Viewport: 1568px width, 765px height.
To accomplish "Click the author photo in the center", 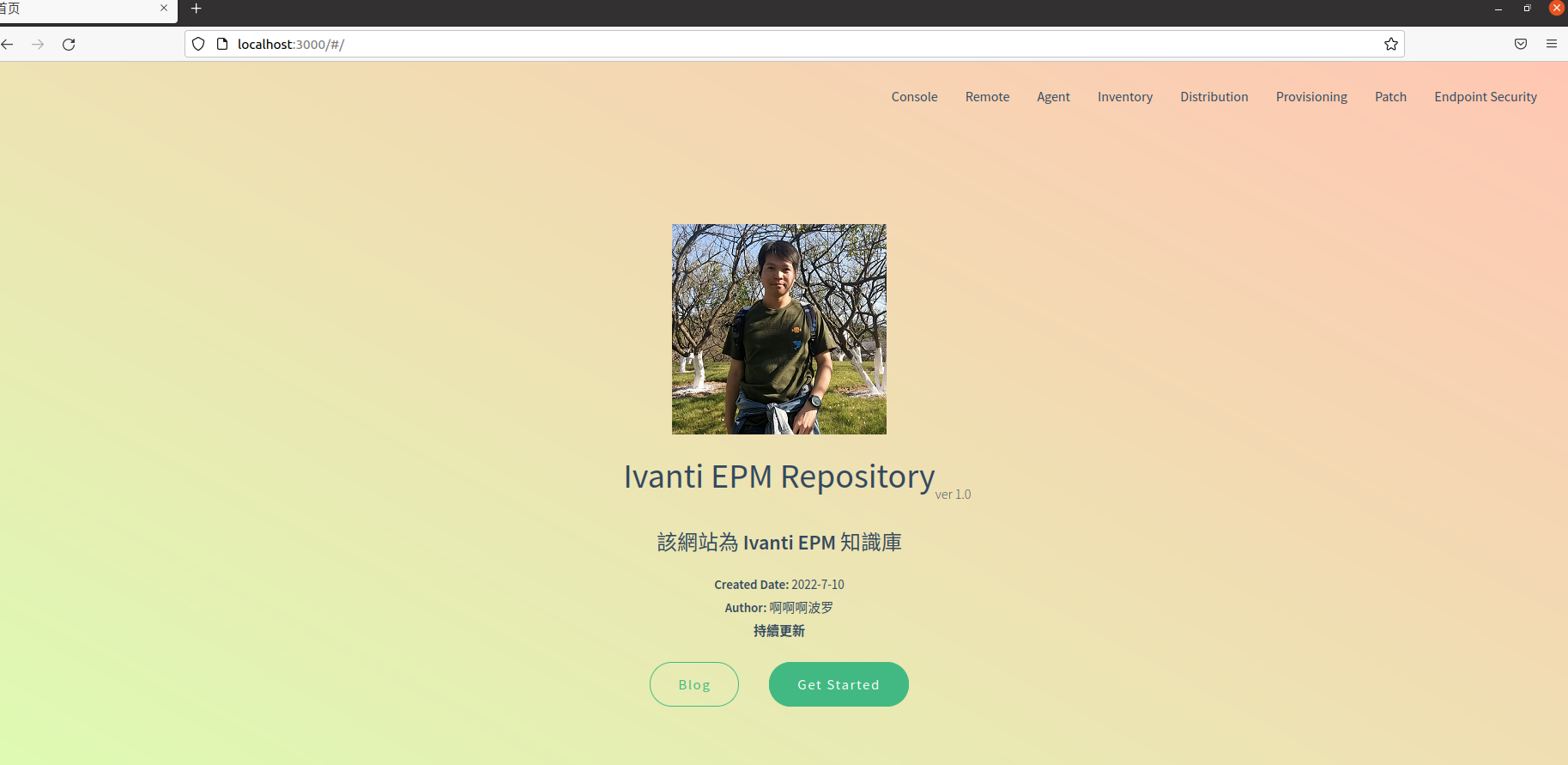I will coord(779,329).
